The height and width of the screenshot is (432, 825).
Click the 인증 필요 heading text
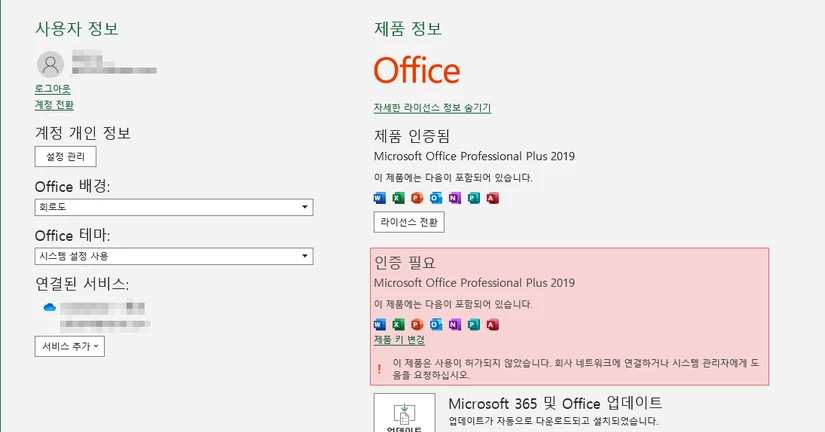point(405,263)
